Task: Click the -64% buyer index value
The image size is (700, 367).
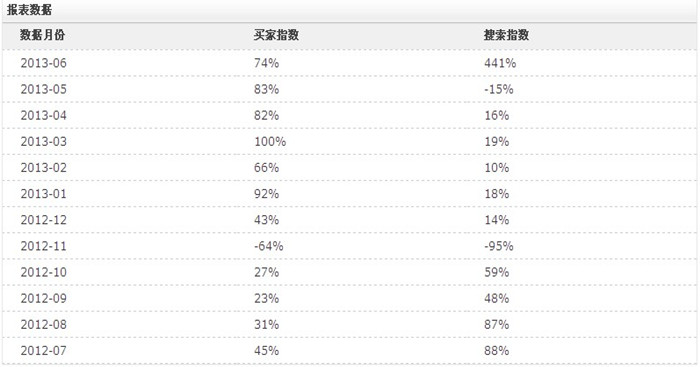Action: point(269,246)
